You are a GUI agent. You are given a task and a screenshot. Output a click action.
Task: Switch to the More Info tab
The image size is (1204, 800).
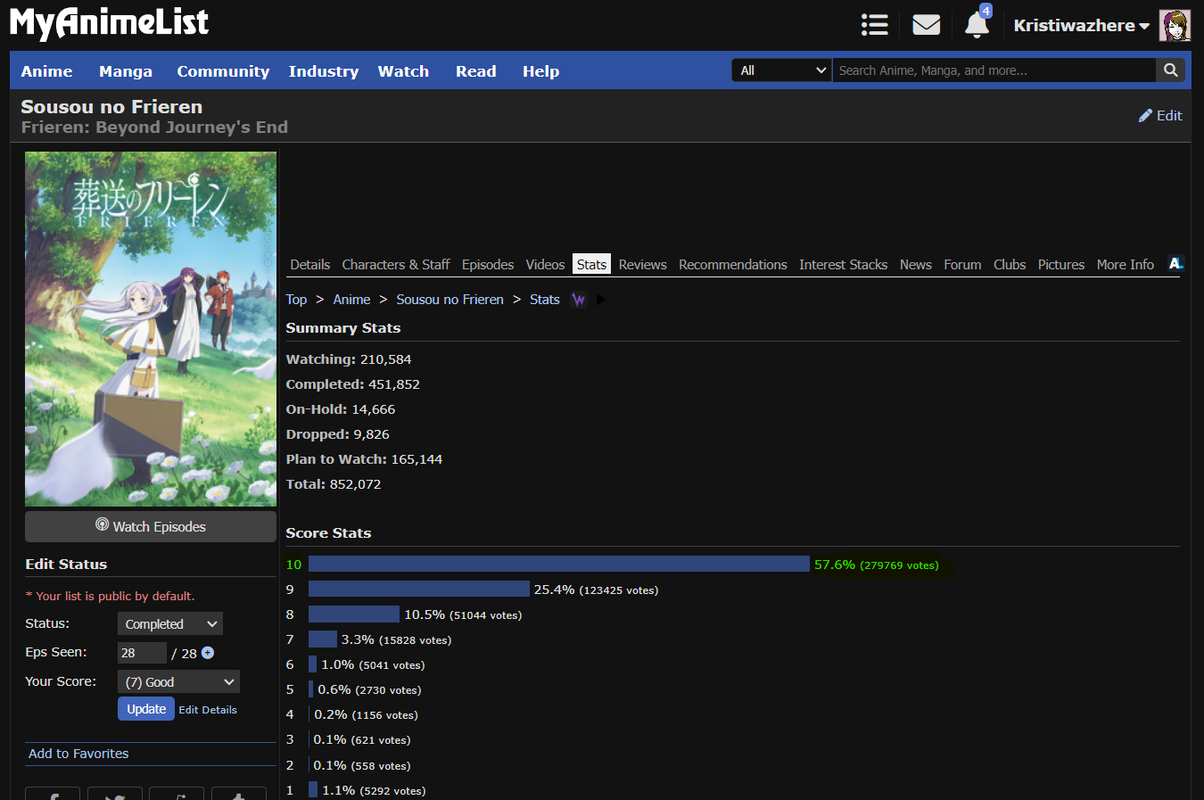tap(1125, 264)
